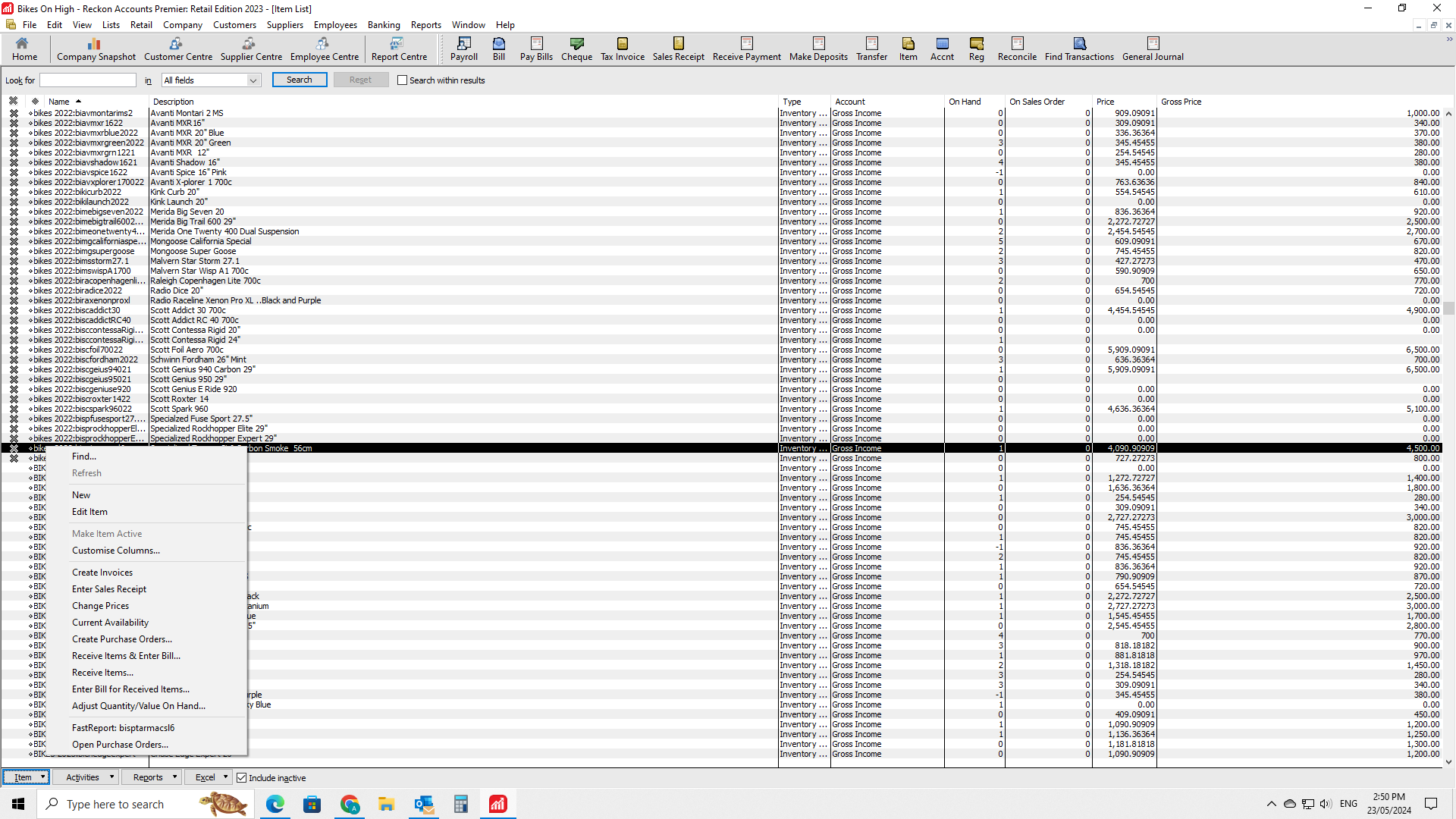Open the Company Snapshot toolbar icon
Image resolution: width=1456 pixels, height=819 pixels.
pos(96,49)
